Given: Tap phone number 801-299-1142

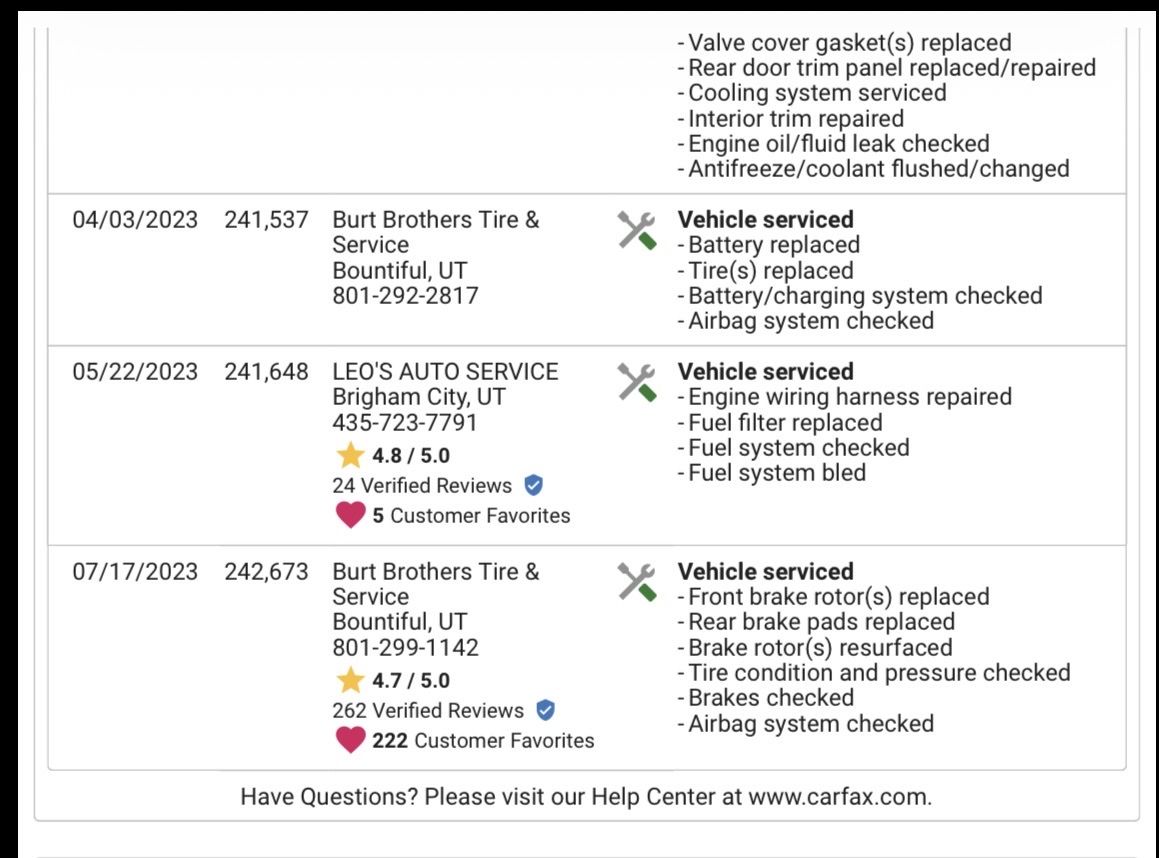Looking at the screenshot, I should pyautogui.click(x=405, y=647).
